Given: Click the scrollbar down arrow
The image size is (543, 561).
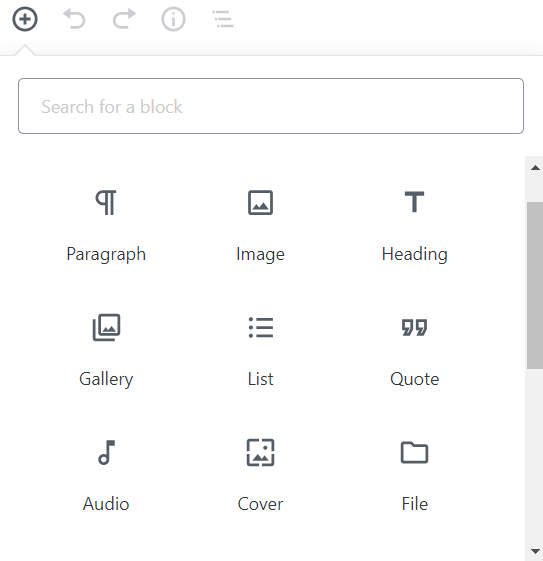Looking at the screenshot, I should [535, 551].
